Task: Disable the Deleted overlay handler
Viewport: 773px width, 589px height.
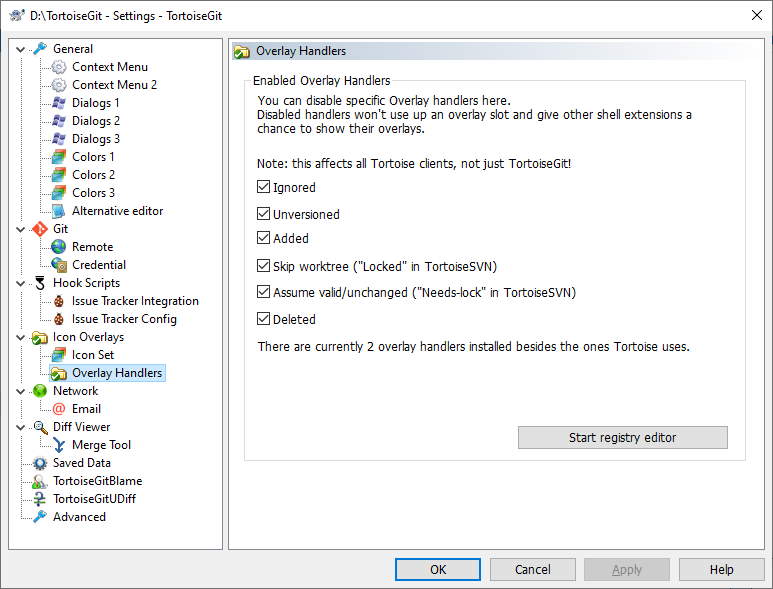Action: tap(264, 319)
